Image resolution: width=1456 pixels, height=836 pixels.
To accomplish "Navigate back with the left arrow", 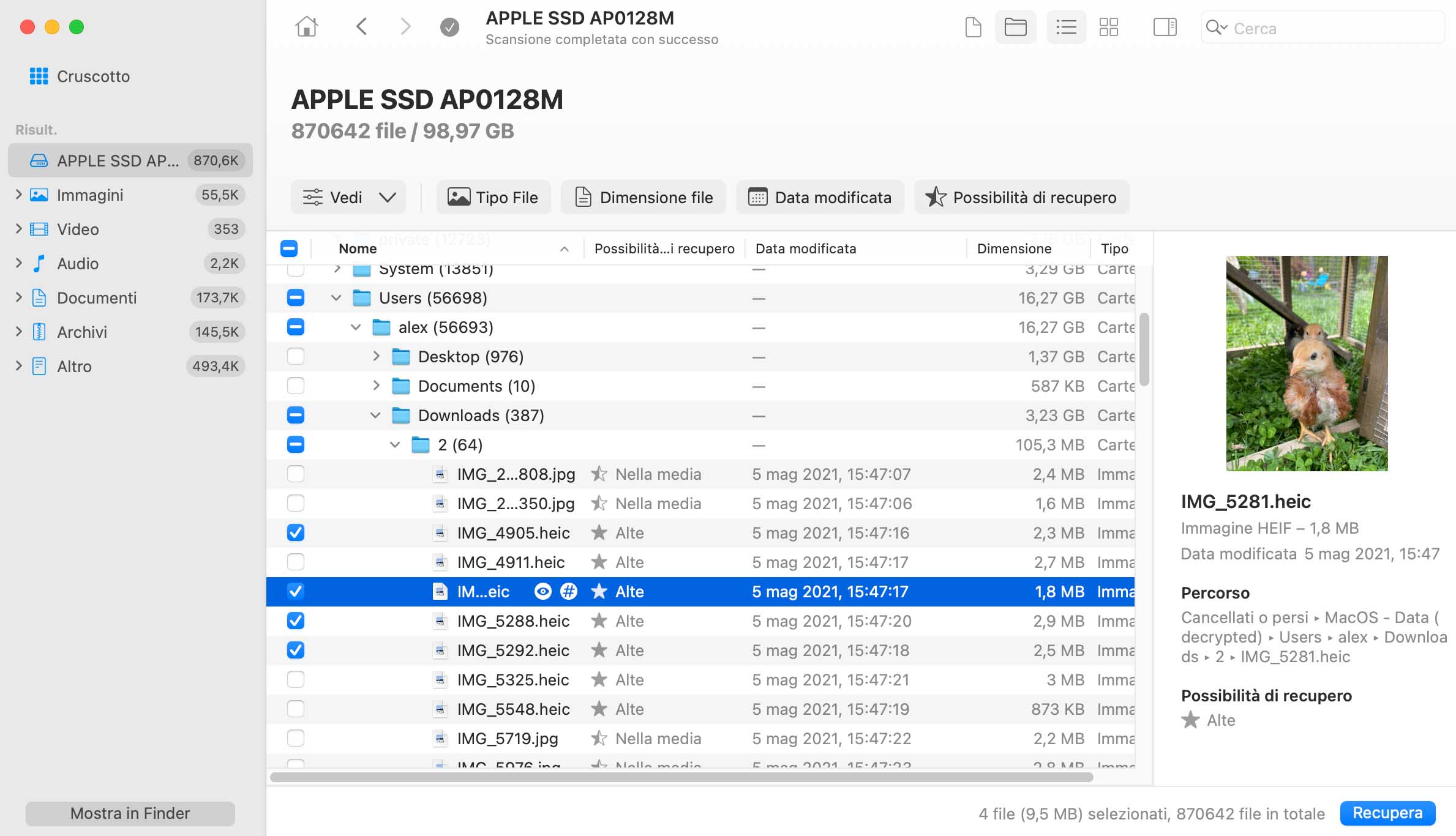I will 362,27.
